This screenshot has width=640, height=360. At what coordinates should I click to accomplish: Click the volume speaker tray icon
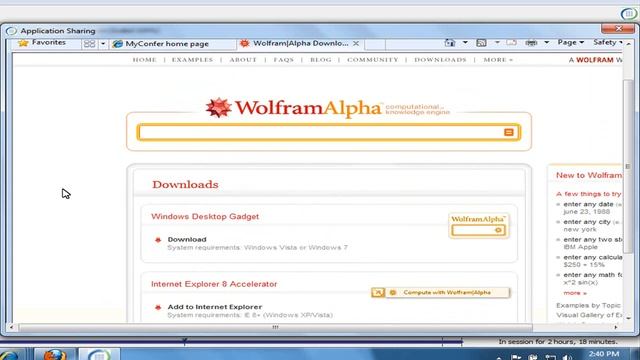click(x=567, y=357)
